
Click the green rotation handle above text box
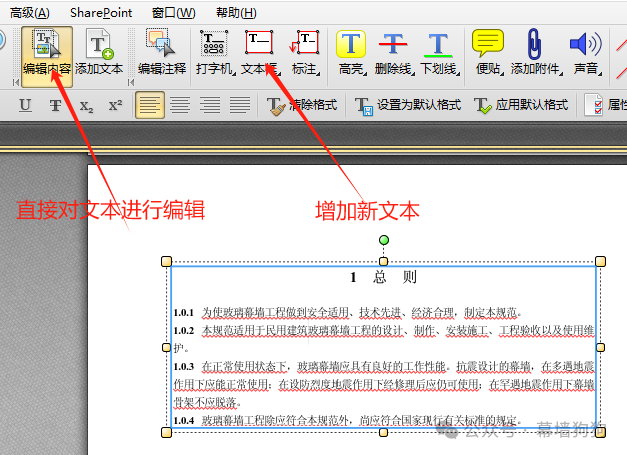[383, 240]
